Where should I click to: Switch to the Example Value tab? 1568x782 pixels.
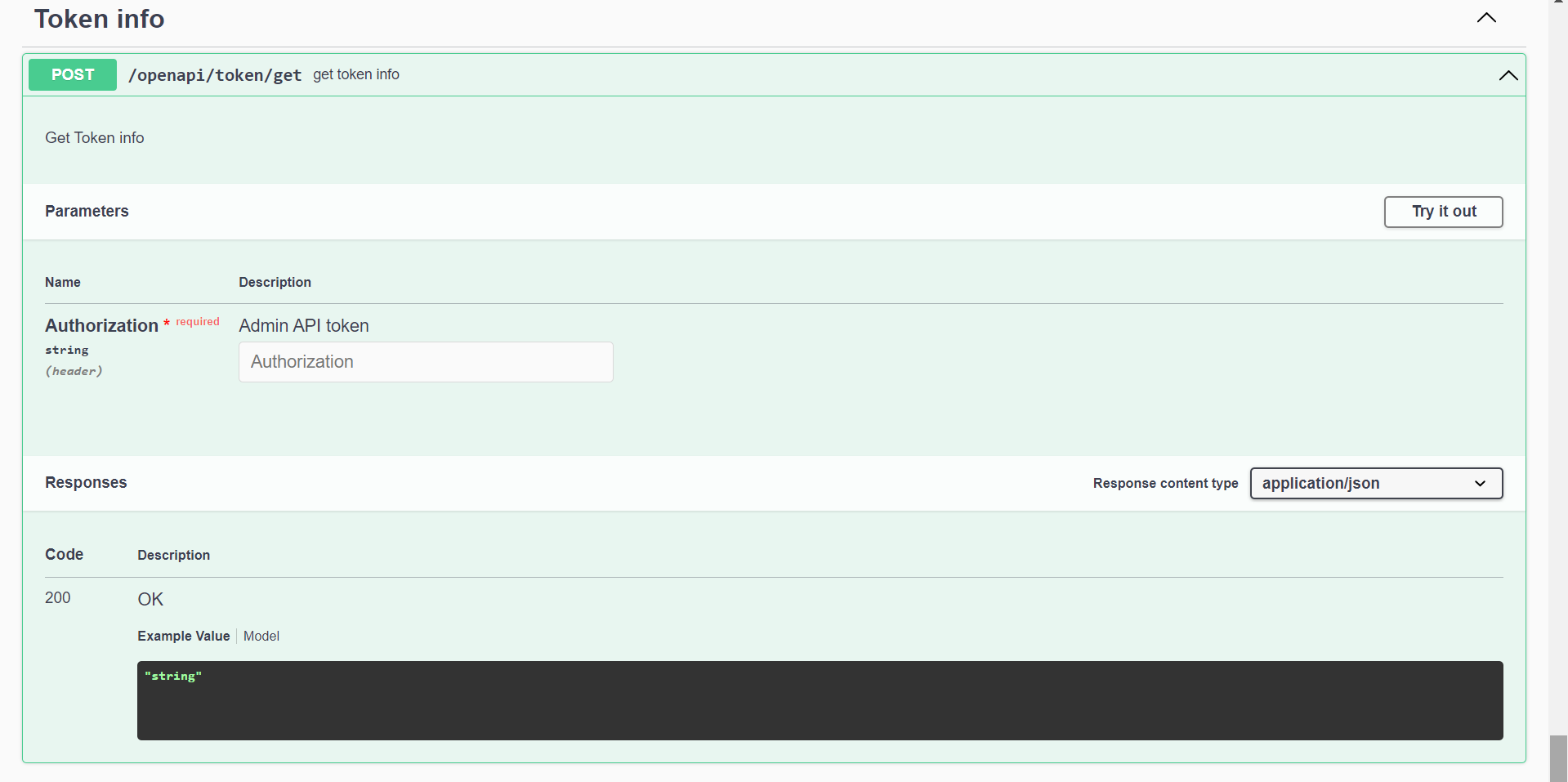184,636
